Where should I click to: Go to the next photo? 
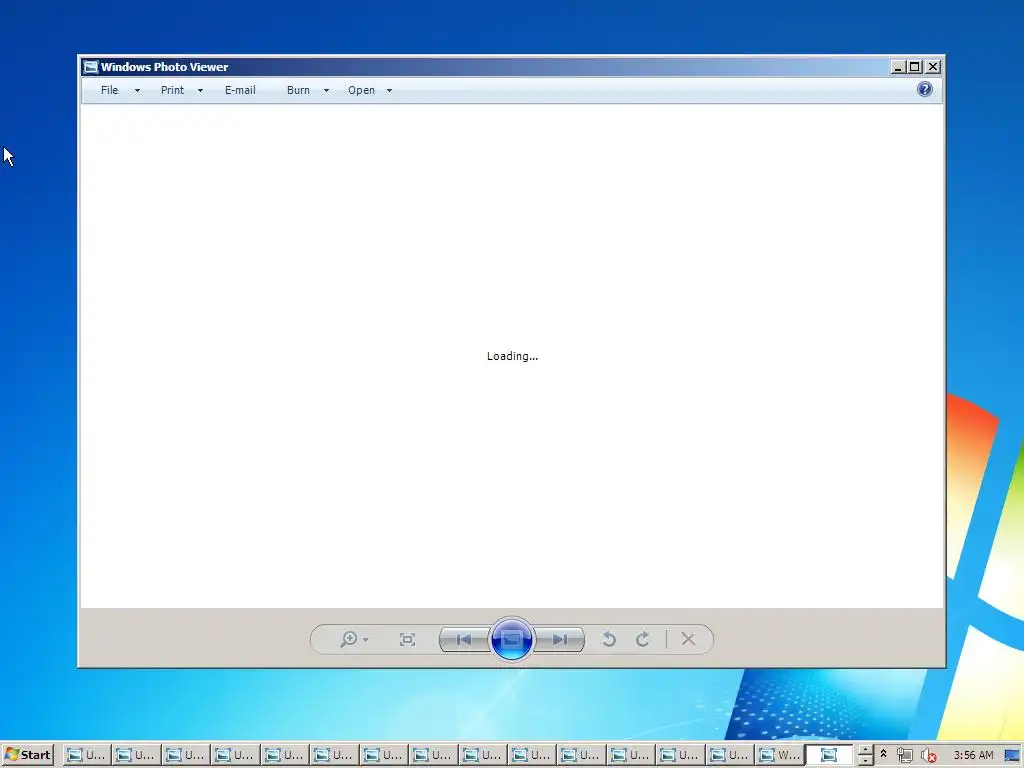tap(560, 640)
